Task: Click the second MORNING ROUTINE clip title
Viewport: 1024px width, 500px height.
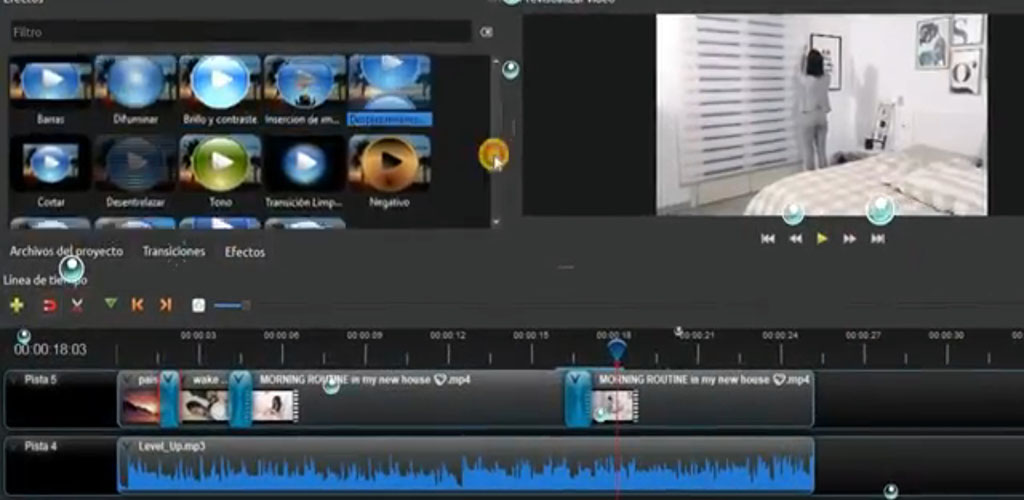Action: click(705, 380)
